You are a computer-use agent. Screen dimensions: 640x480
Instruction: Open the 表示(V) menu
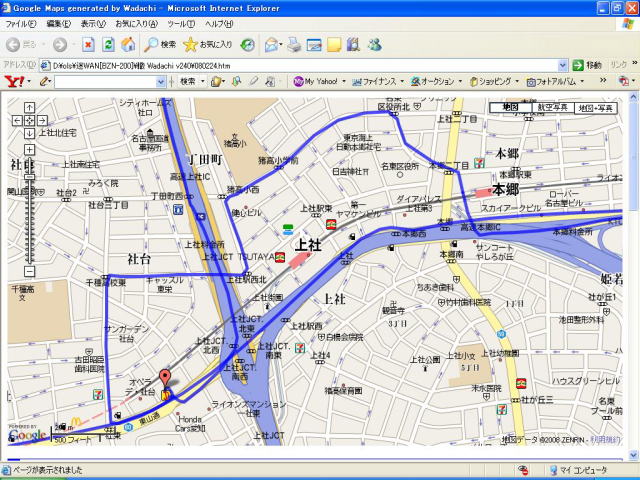point(93,24)
